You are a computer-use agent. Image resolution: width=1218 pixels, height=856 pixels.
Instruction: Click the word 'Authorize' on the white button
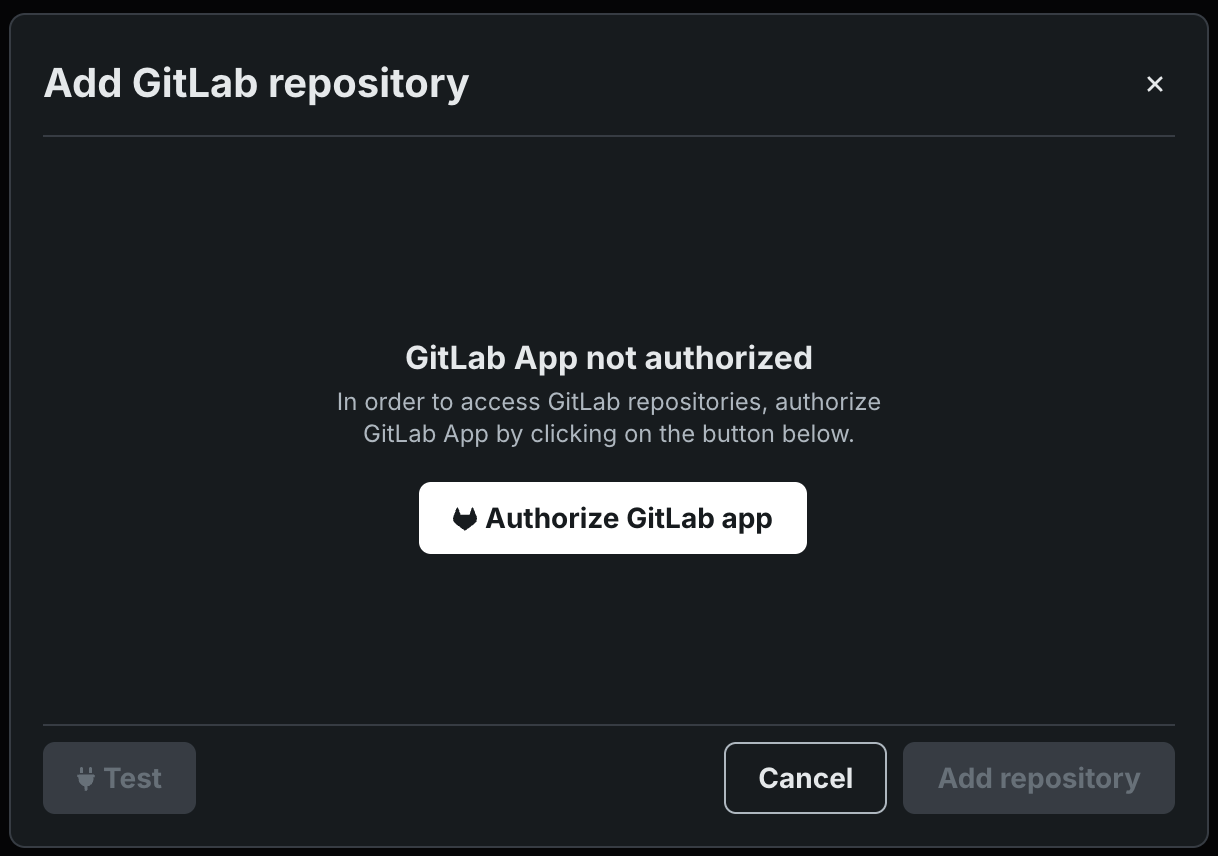point(551,519)
